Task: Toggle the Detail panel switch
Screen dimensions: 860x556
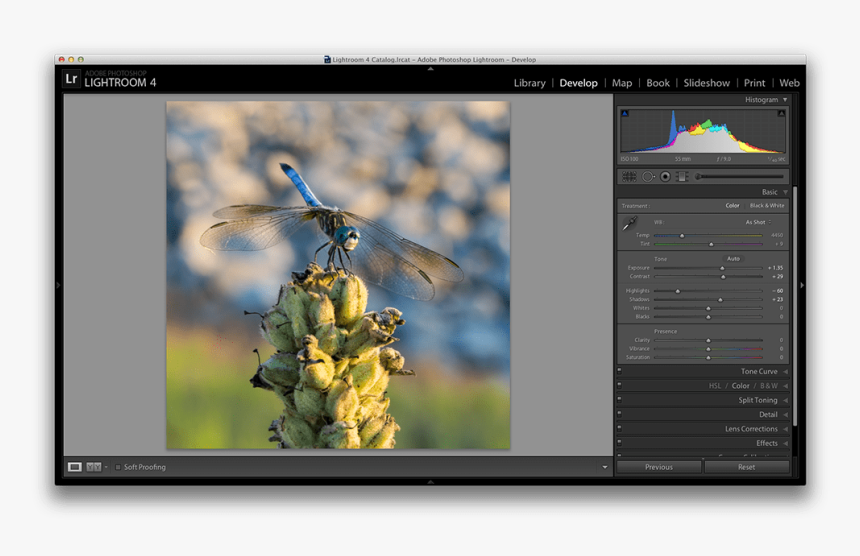Action: [x=619, y=414]
